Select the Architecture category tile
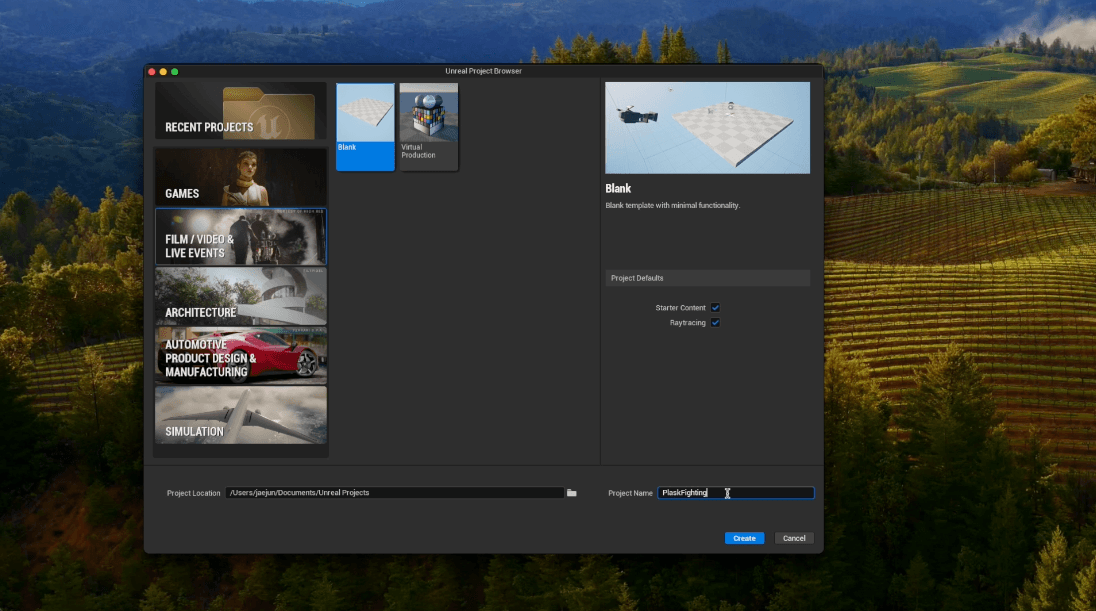The width and height of the screenshot is (1096, 611). (241, 296)
